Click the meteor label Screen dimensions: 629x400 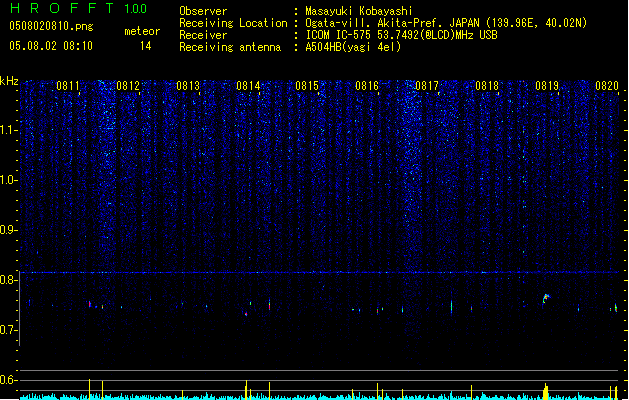click(142, 31)
